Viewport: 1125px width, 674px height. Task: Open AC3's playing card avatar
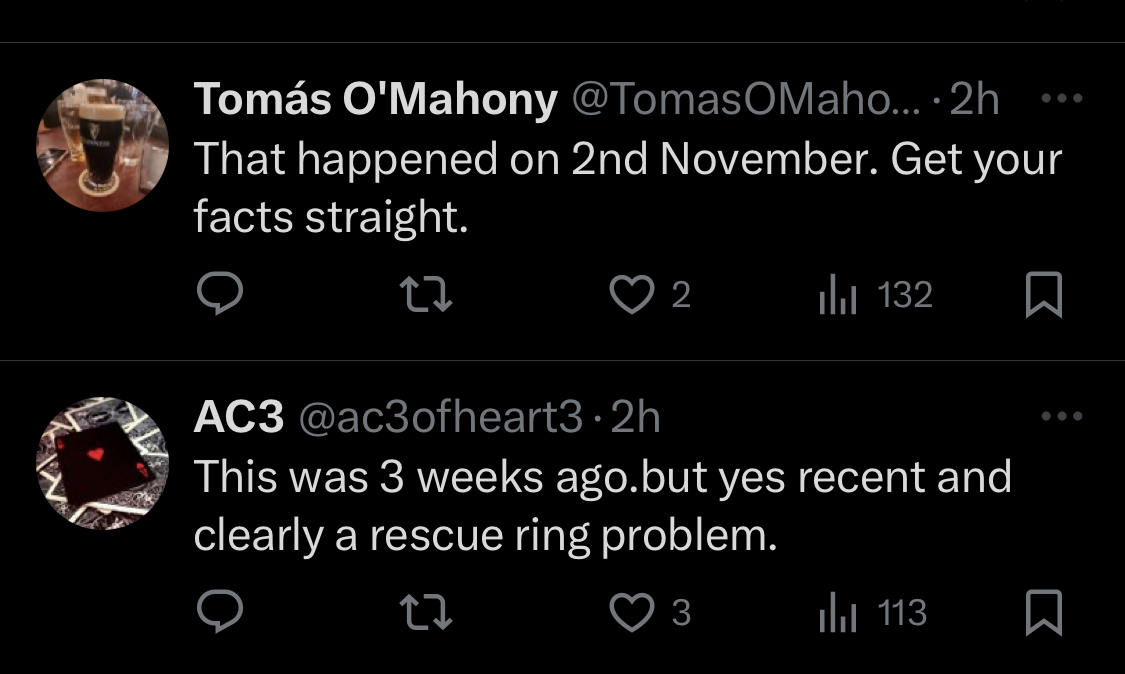103,463
